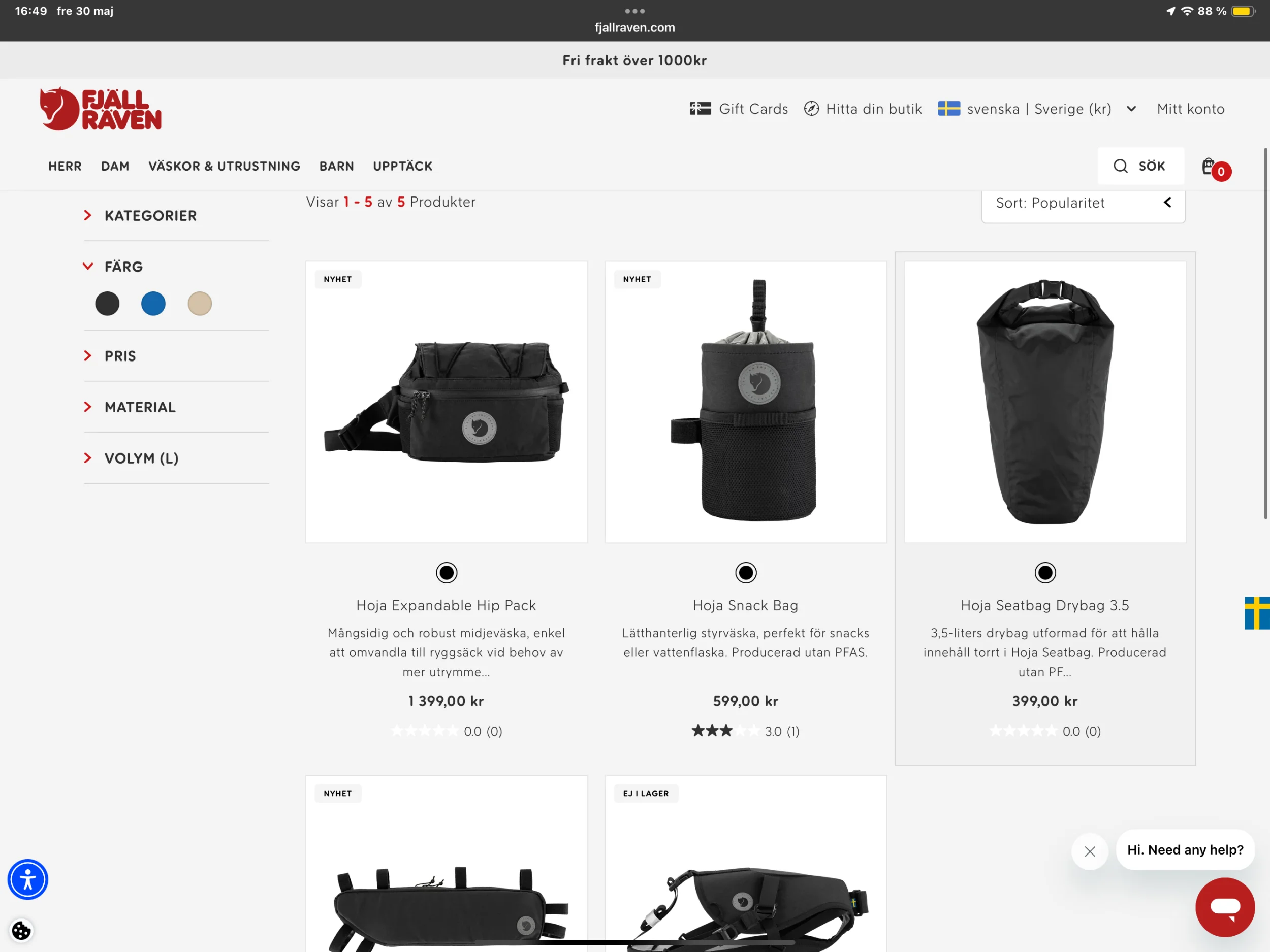The height and width of the screenshot is (952, 1270).
Task: Open Hoja Snack Bag product title
Action: (746, 605)
